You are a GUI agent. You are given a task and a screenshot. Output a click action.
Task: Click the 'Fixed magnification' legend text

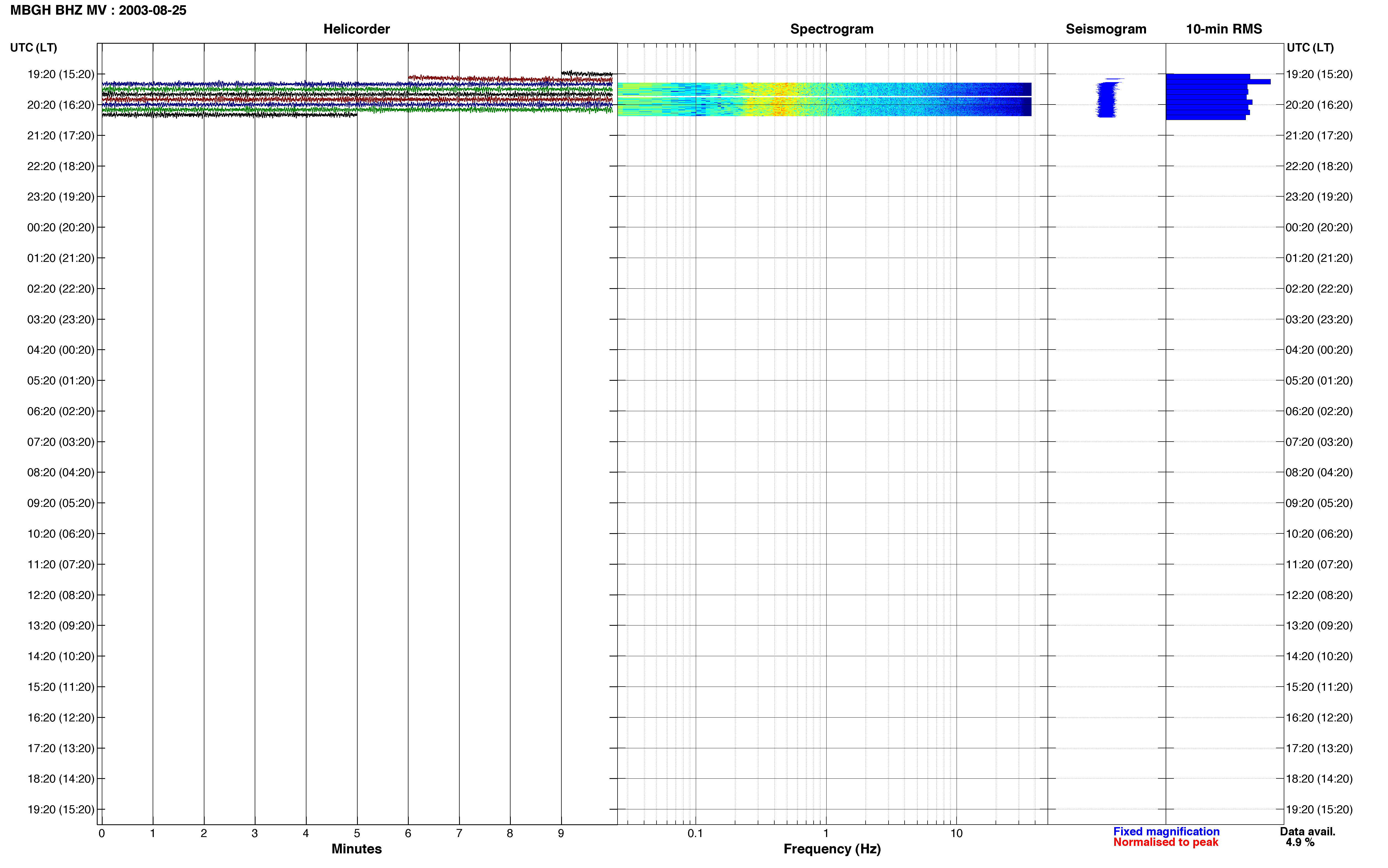coord(1166,831)
